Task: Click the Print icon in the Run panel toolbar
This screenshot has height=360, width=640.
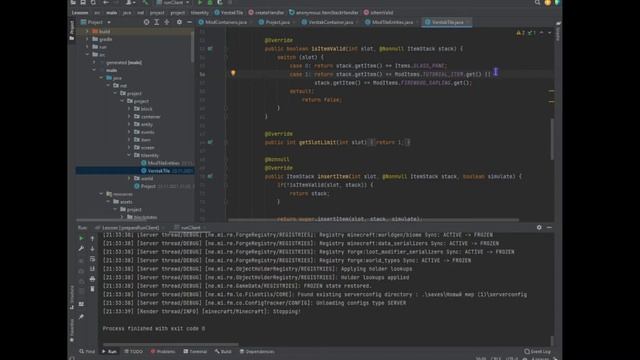Action: click(x=92, y=279)
